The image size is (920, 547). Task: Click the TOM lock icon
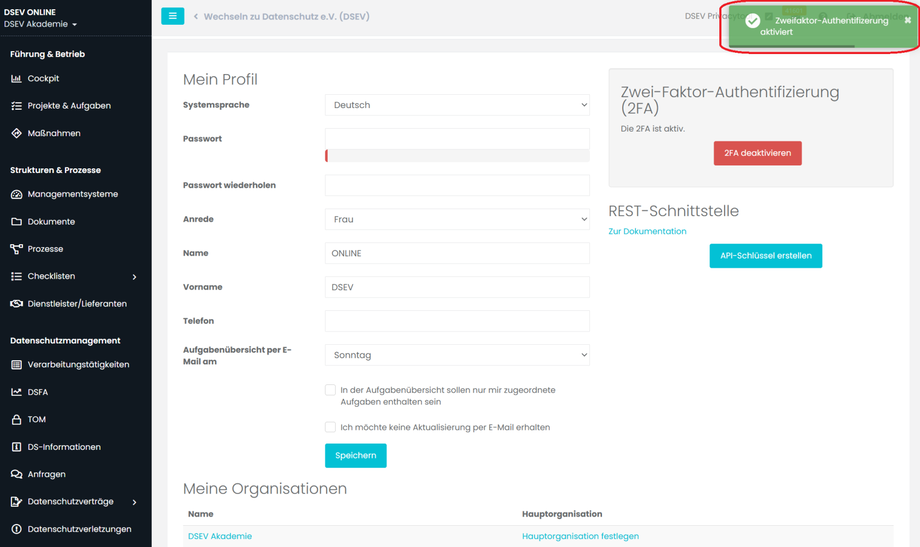click(x=16, y=419)
